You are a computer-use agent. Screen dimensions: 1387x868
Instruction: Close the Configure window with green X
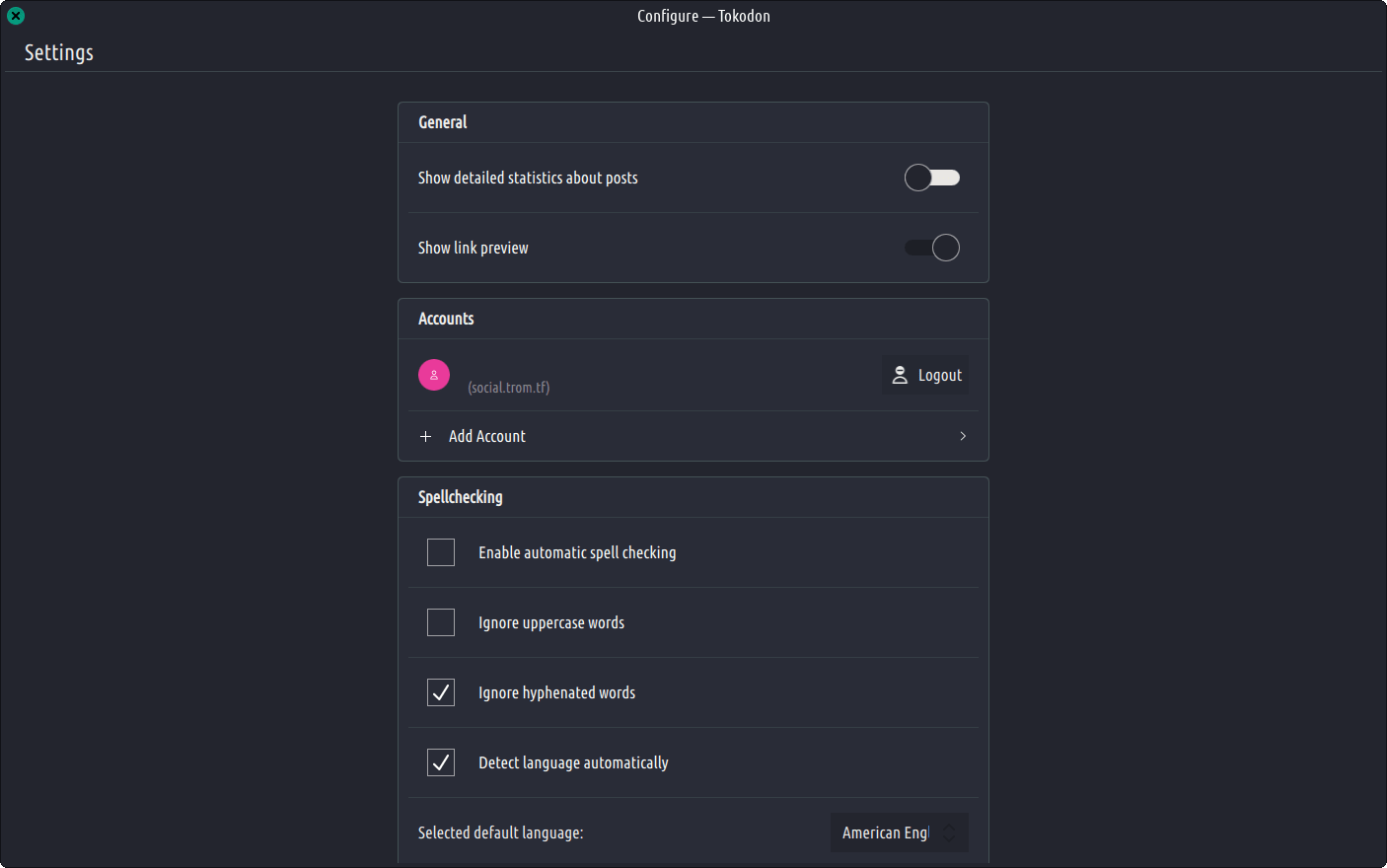click(x=16, y=16)
